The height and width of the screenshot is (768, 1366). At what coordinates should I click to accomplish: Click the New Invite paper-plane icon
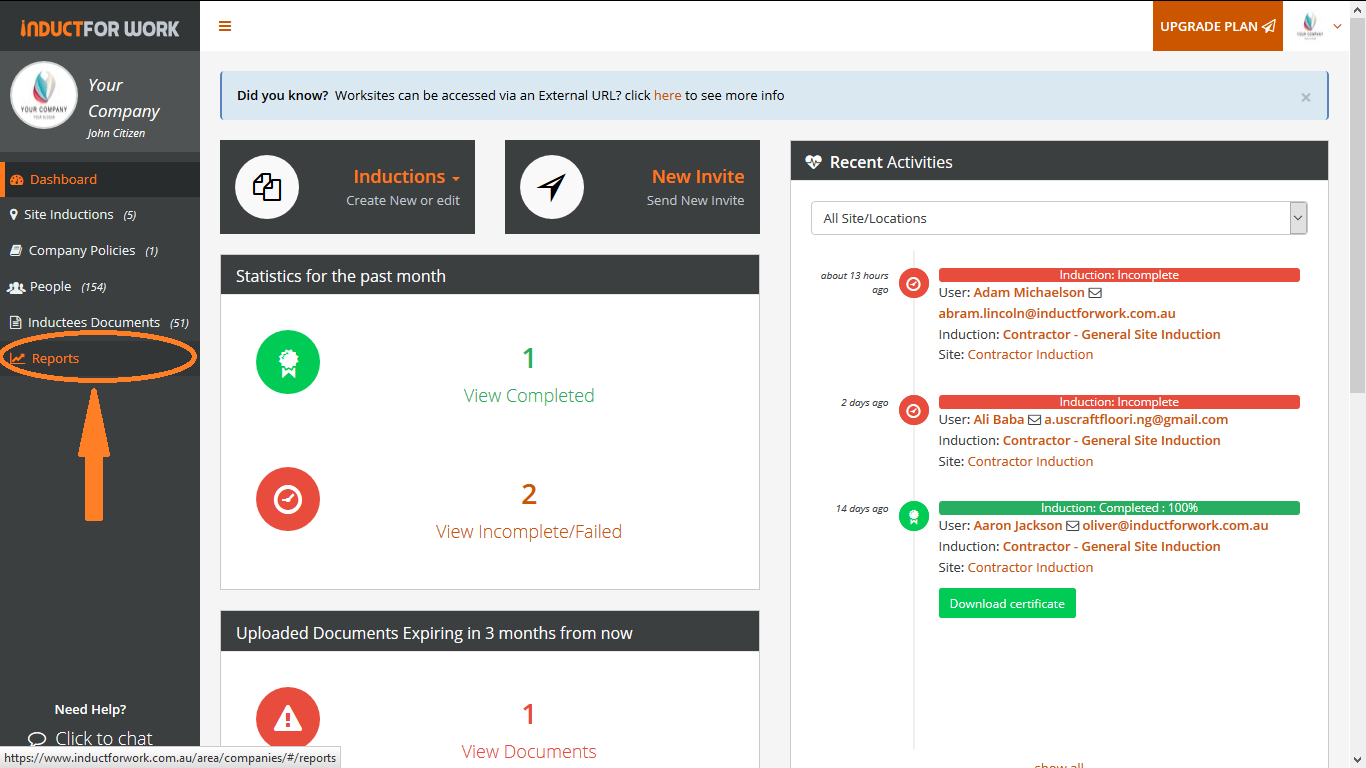(552, 187)
